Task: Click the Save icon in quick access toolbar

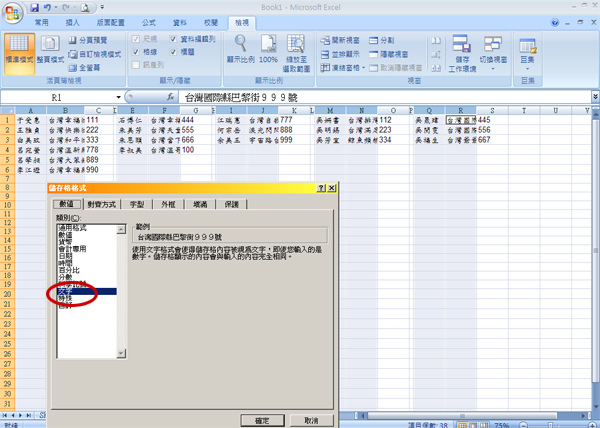Action: click(x=34, y=7)
